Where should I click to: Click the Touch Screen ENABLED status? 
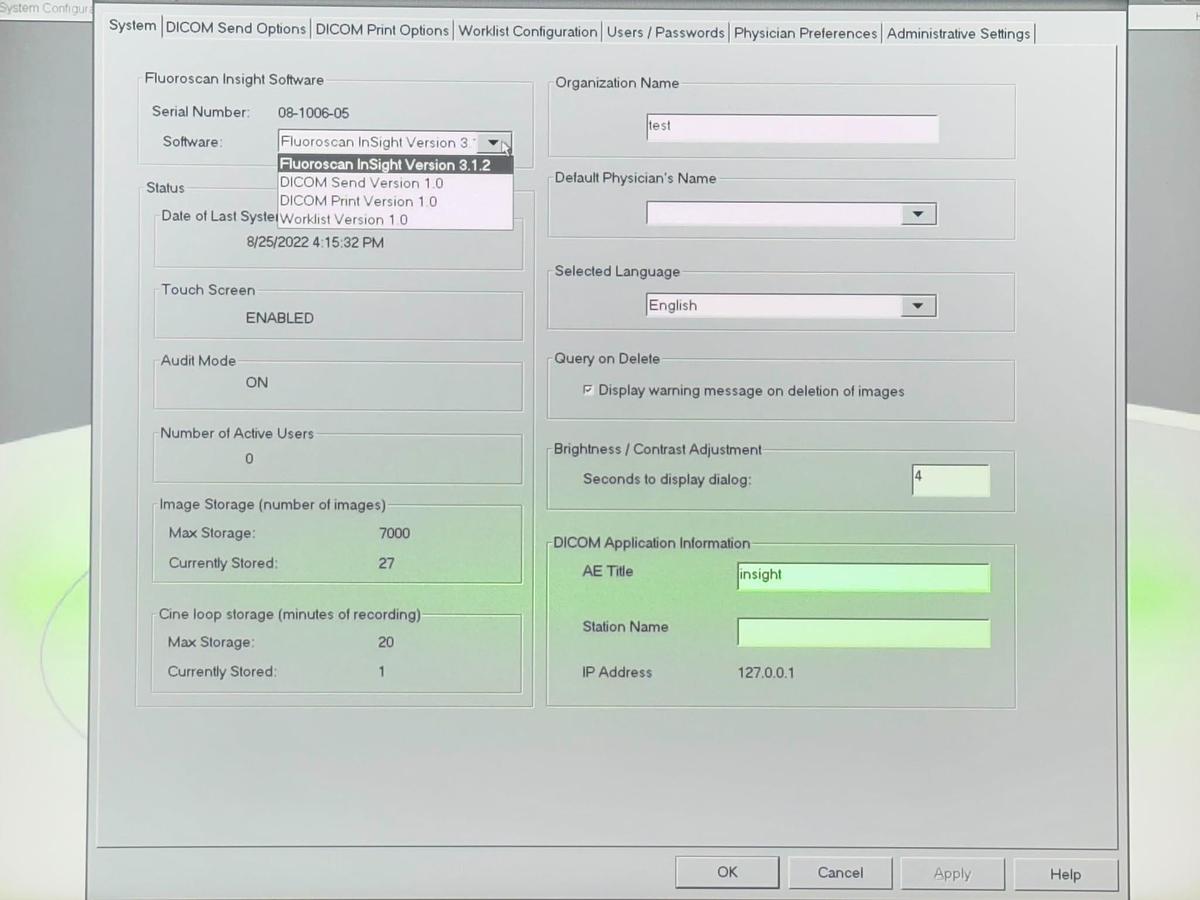point(280,318)
